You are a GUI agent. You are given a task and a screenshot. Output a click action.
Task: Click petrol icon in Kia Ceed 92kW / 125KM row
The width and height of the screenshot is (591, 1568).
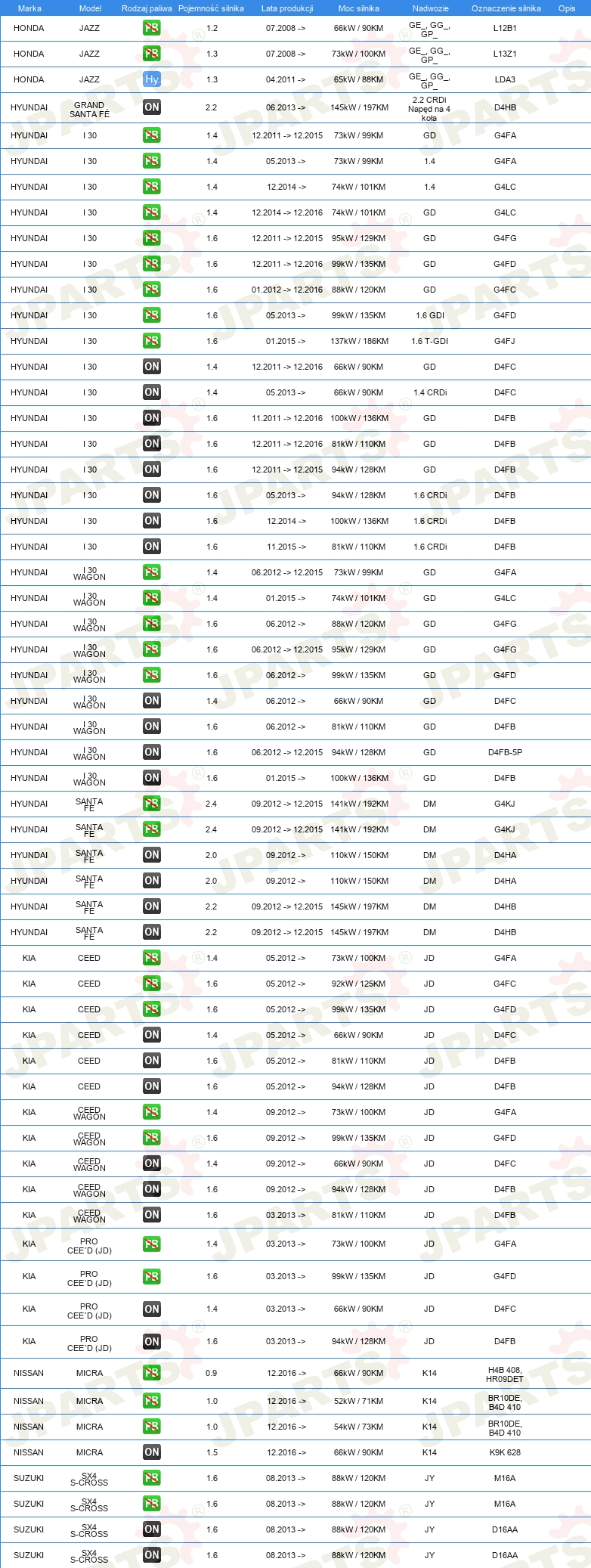point(152,984)
